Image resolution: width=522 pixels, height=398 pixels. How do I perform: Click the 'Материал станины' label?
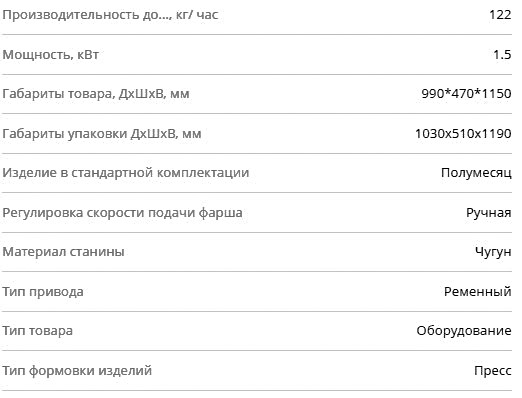point(64,252)
